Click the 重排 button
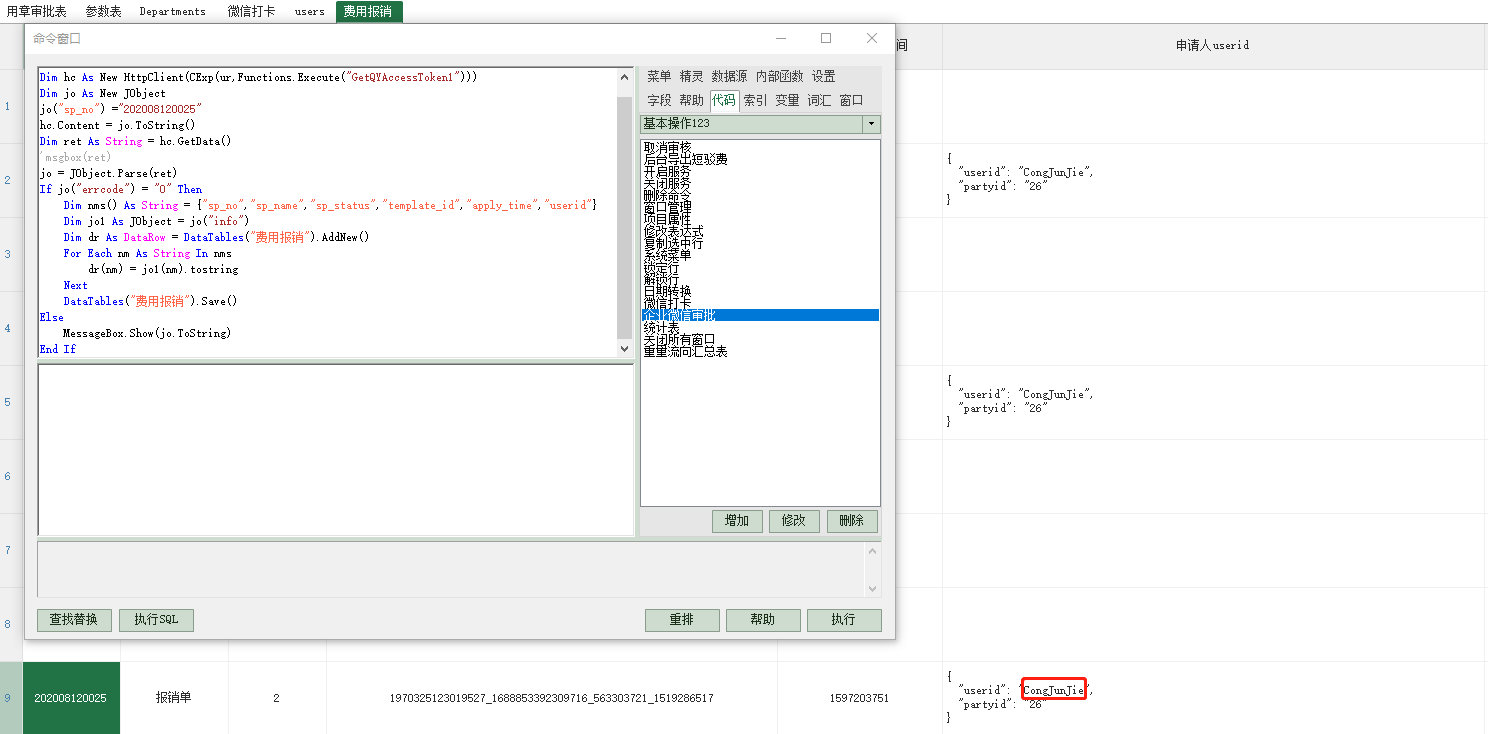The width and height of the screenshot is (1488, 734). (x=681, y=620)
